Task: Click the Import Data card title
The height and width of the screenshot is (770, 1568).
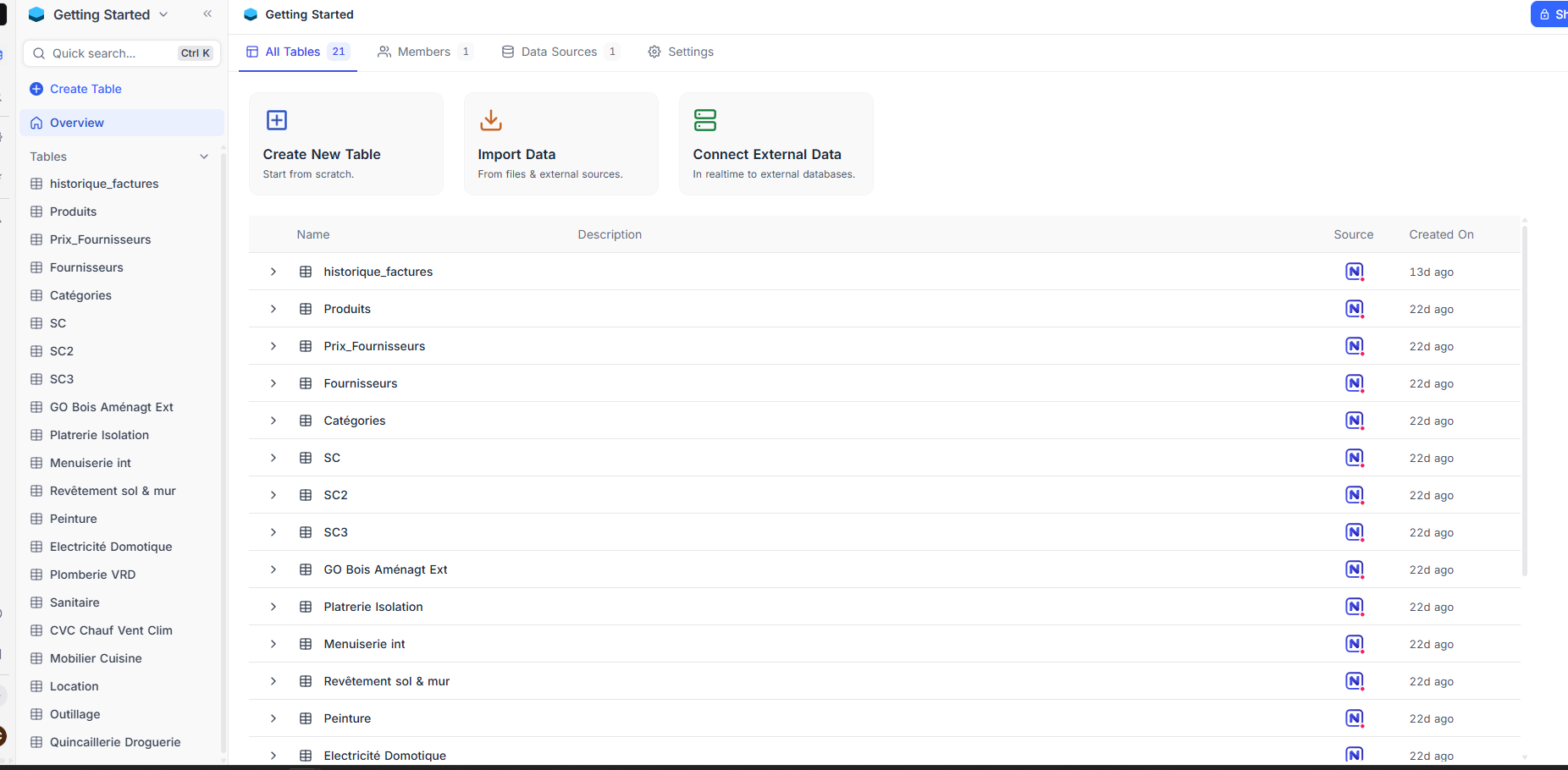Action: [516, 154]
